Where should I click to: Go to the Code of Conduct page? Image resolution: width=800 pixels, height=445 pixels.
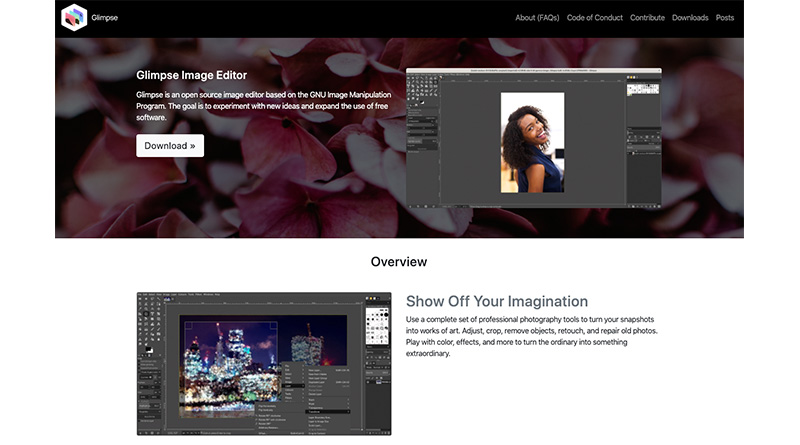tap(595, 18)
